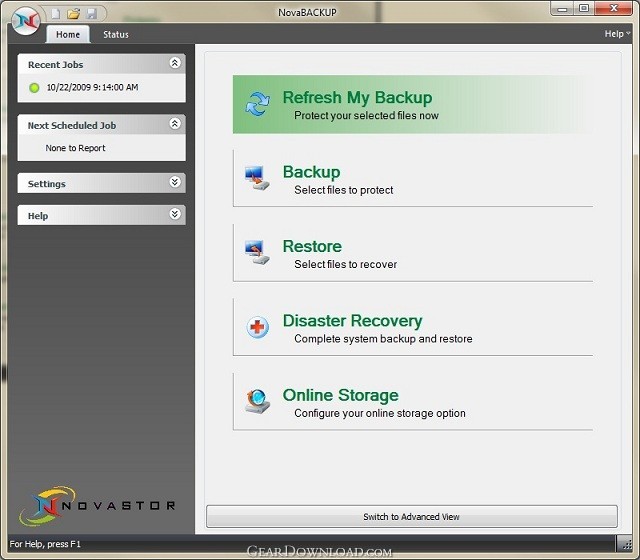This screenshot has width=640, height=560.
Task: Click the Backup heading link
Action: 311,172
